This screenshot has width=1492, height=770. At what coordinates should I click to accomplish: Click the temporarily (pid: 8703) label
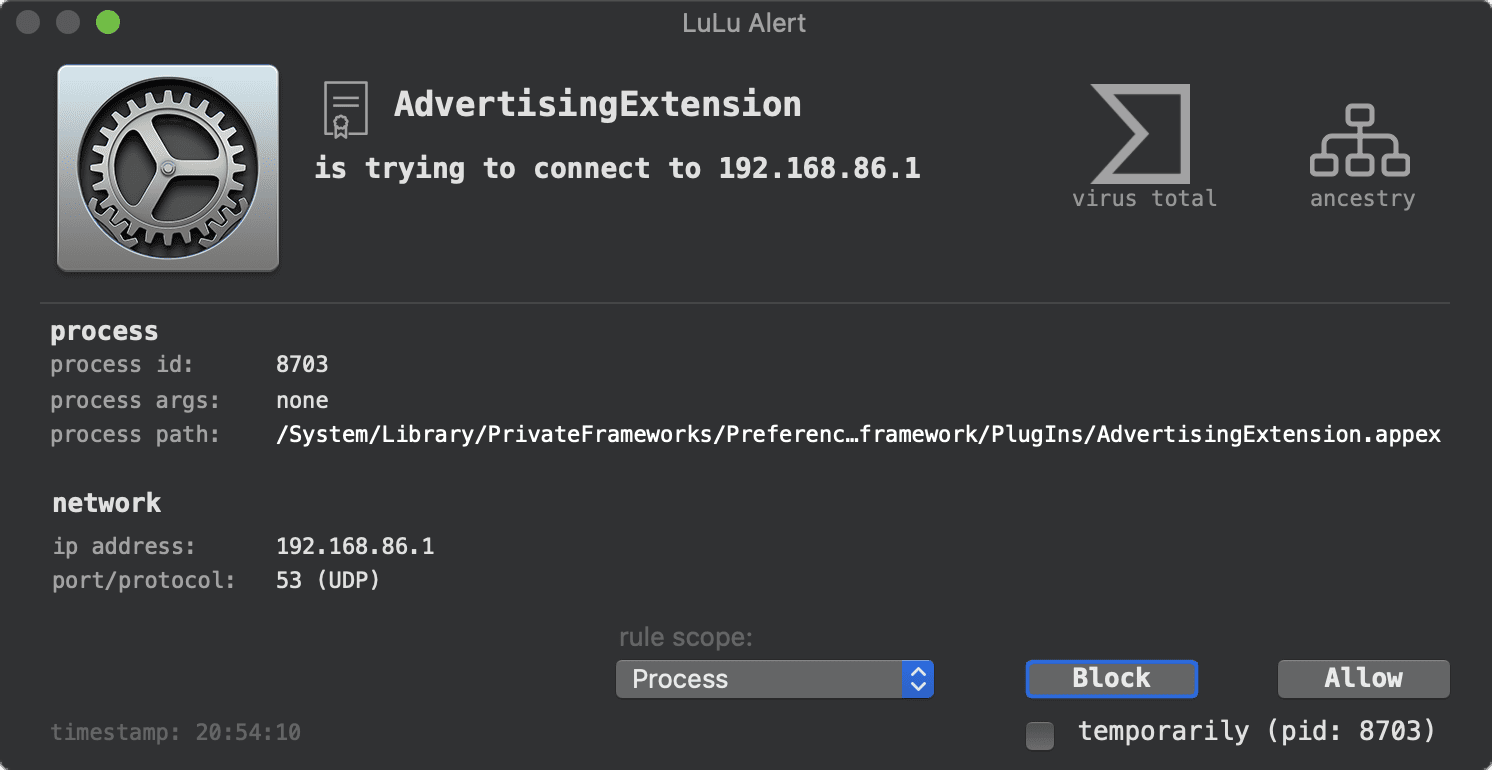[x=1256, y=731]
